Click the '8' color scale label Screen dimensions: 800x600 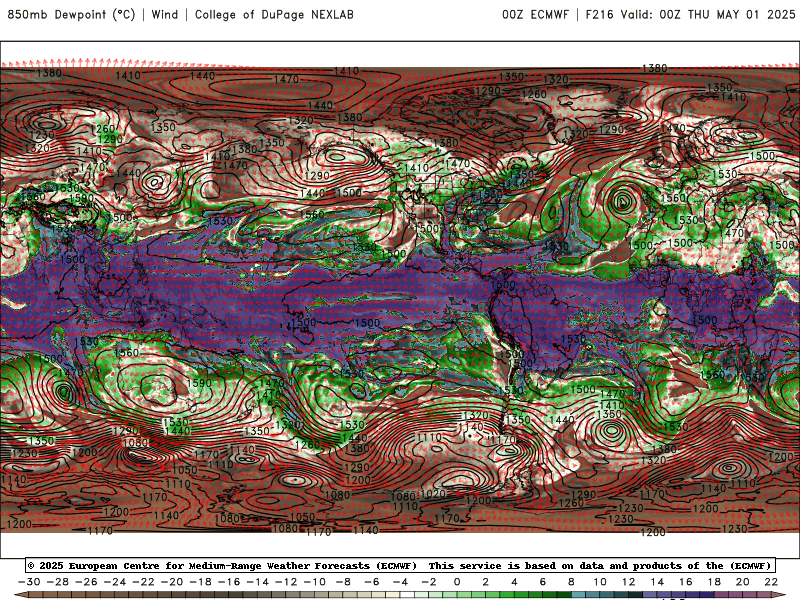(x=571, y=582)
